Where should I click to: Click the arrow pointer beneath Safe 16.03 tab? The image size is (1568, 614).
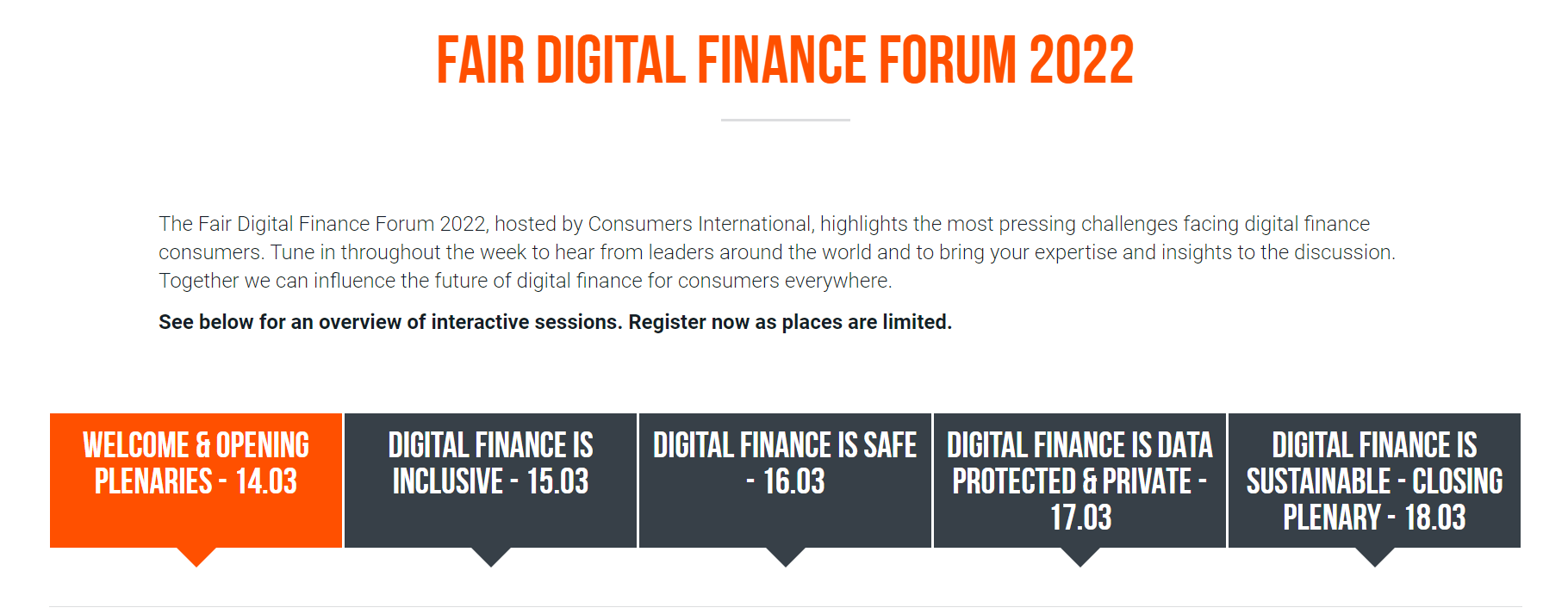786,556
